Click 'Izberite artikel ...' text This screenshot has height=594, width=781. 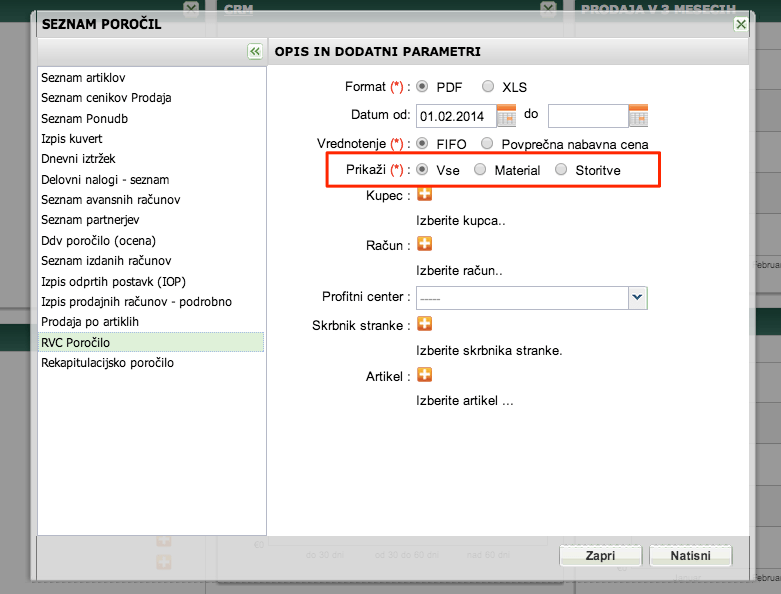465,401
